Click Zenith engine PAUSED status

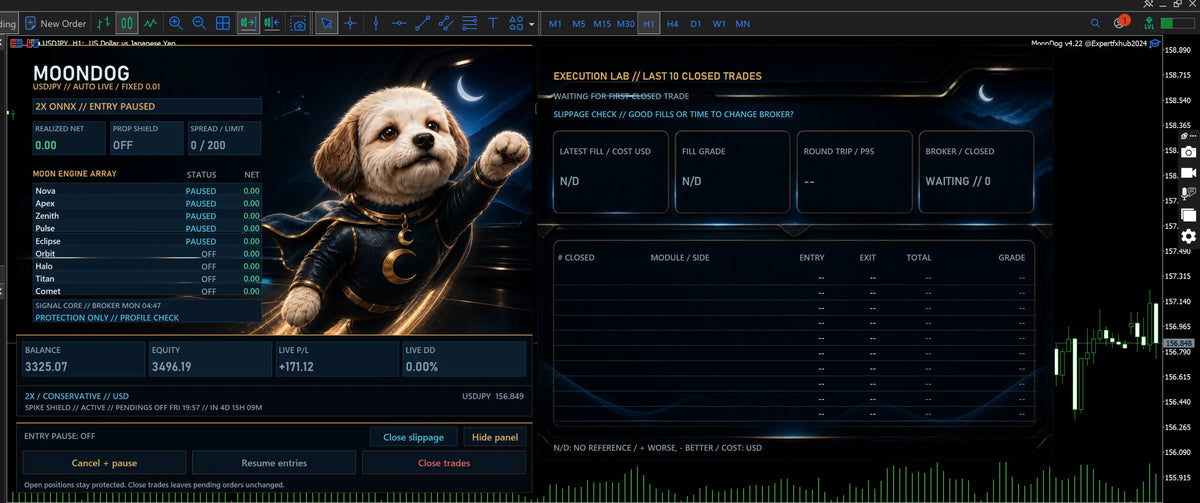(x=201, y=216)
